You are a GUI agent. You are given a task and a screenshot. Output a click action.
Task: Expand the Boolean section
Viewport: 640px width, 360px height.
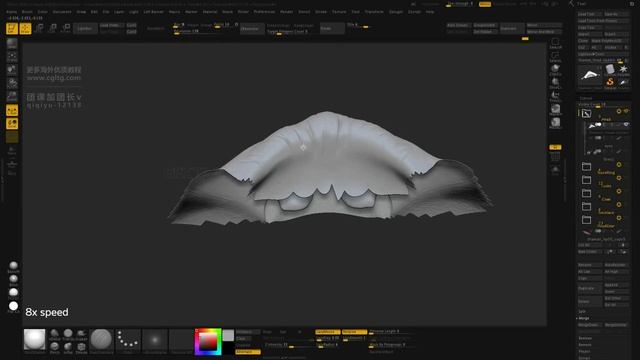585,338
